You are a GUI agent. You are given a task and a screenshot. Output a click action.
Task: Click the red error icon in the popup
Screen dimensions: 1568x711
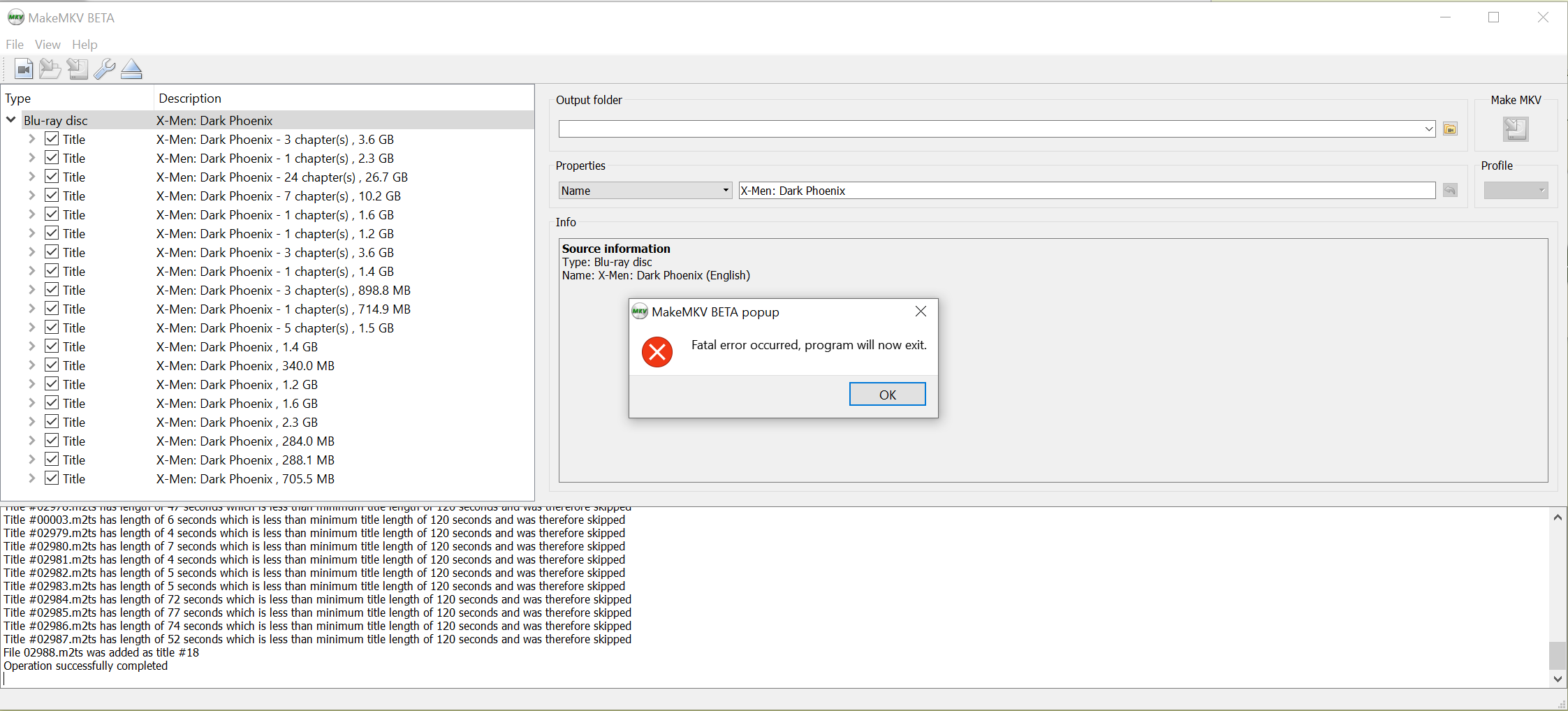(x=657, y=351)
